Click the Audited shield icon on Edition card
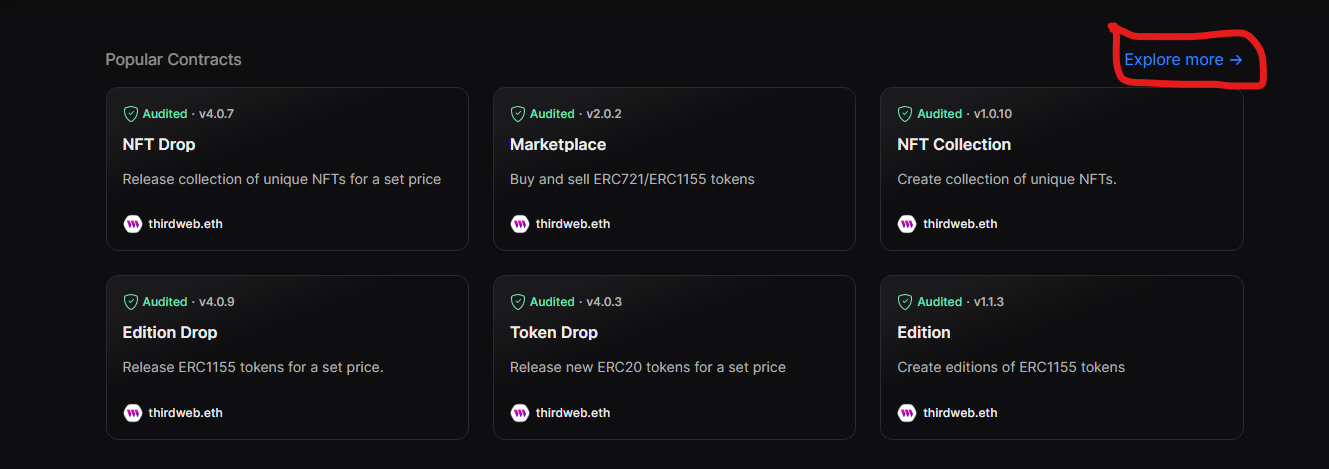The height and width of the screenshot is (469, 1329). [905, 302]
